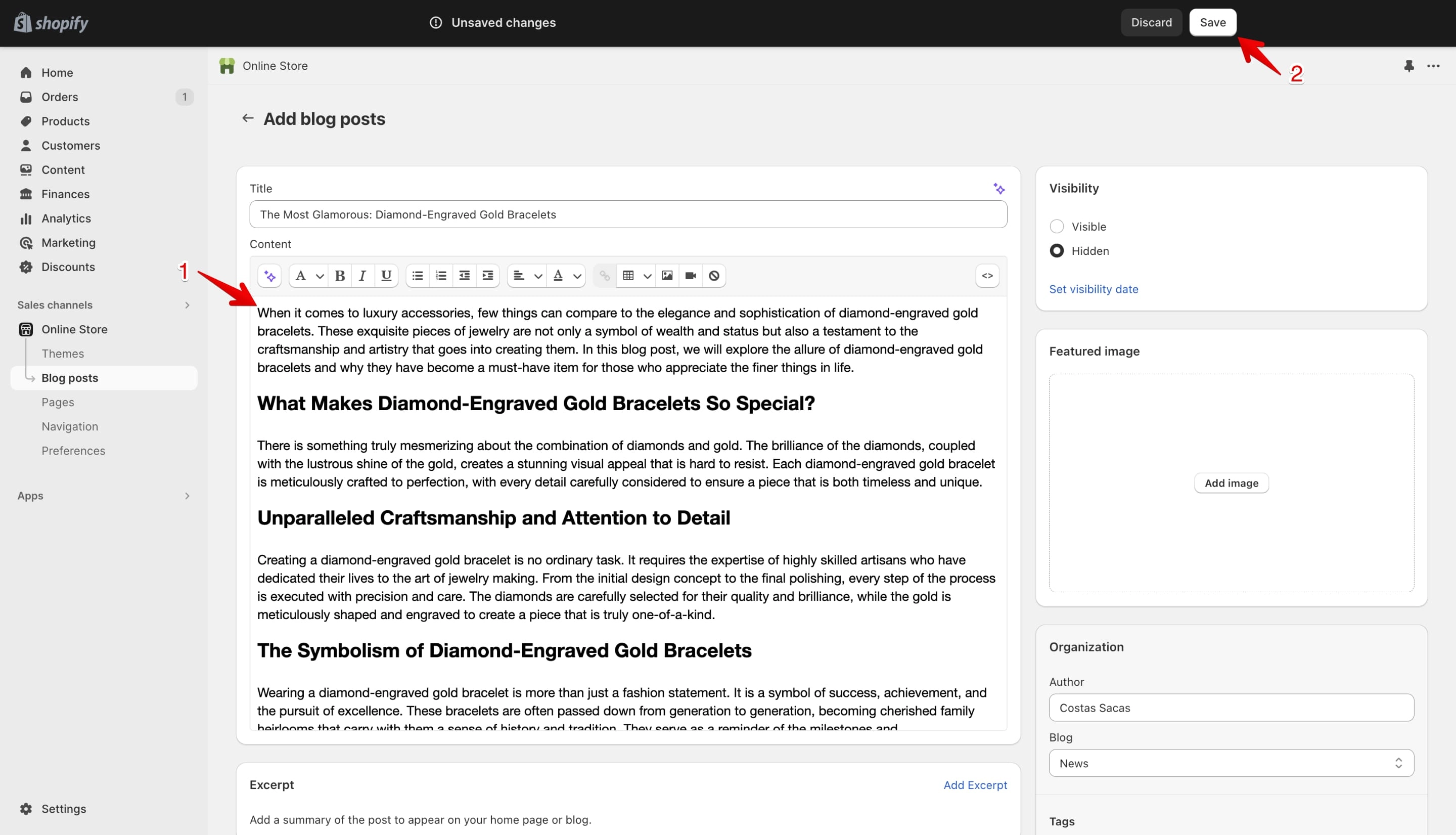Image resolution: width=1456 pixels, height=835 pixels.
Task: Click the Shopify Magic icon beside Title
Action: [998, 189]
